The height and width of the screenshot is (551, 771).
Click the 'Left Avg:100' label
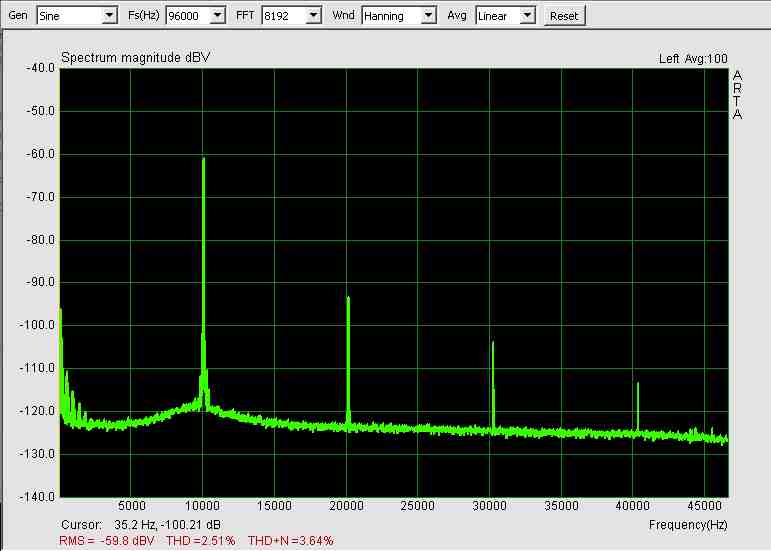coord(693,59)
